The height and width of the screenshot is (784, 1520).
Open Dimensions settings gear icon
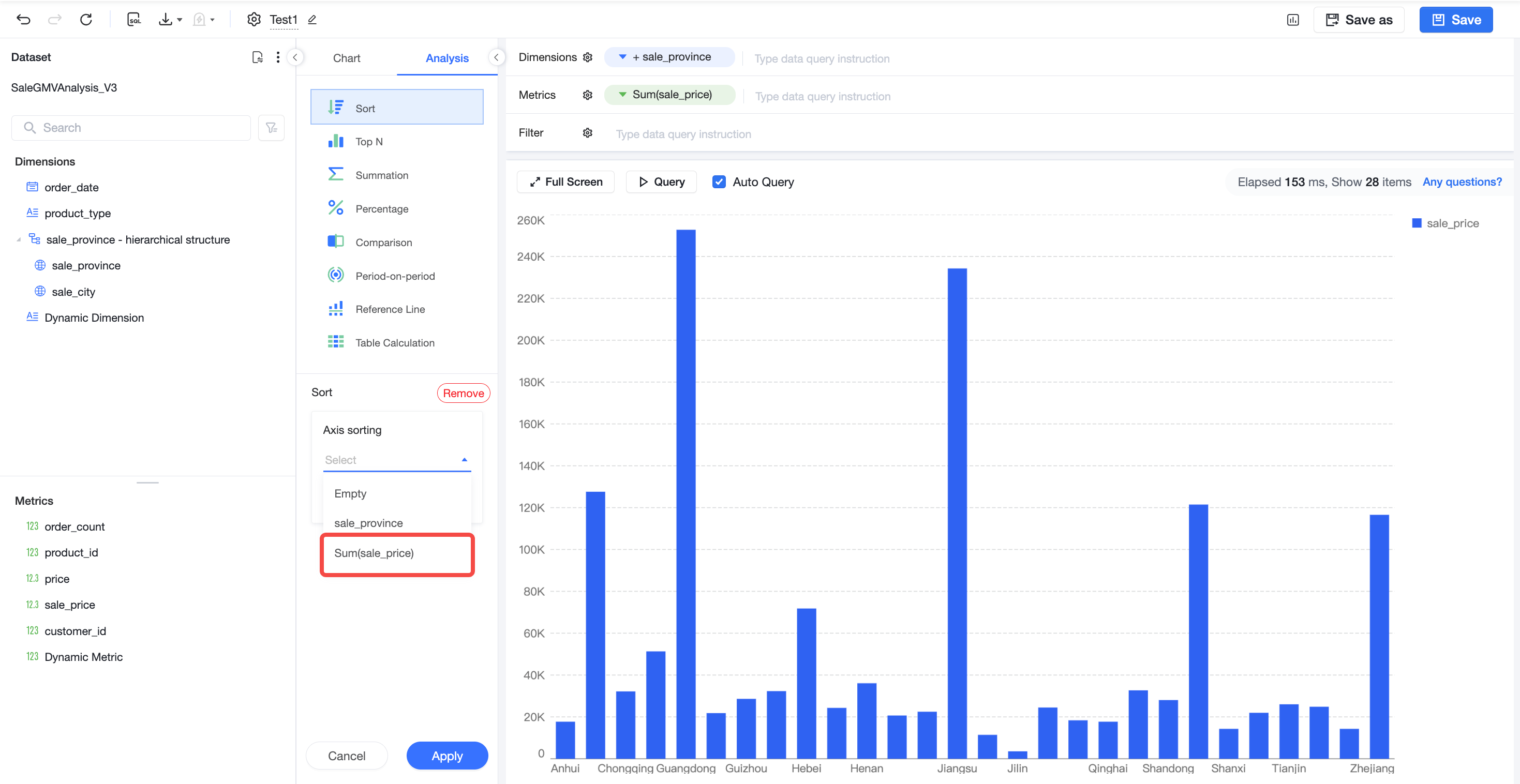point(587,57)
